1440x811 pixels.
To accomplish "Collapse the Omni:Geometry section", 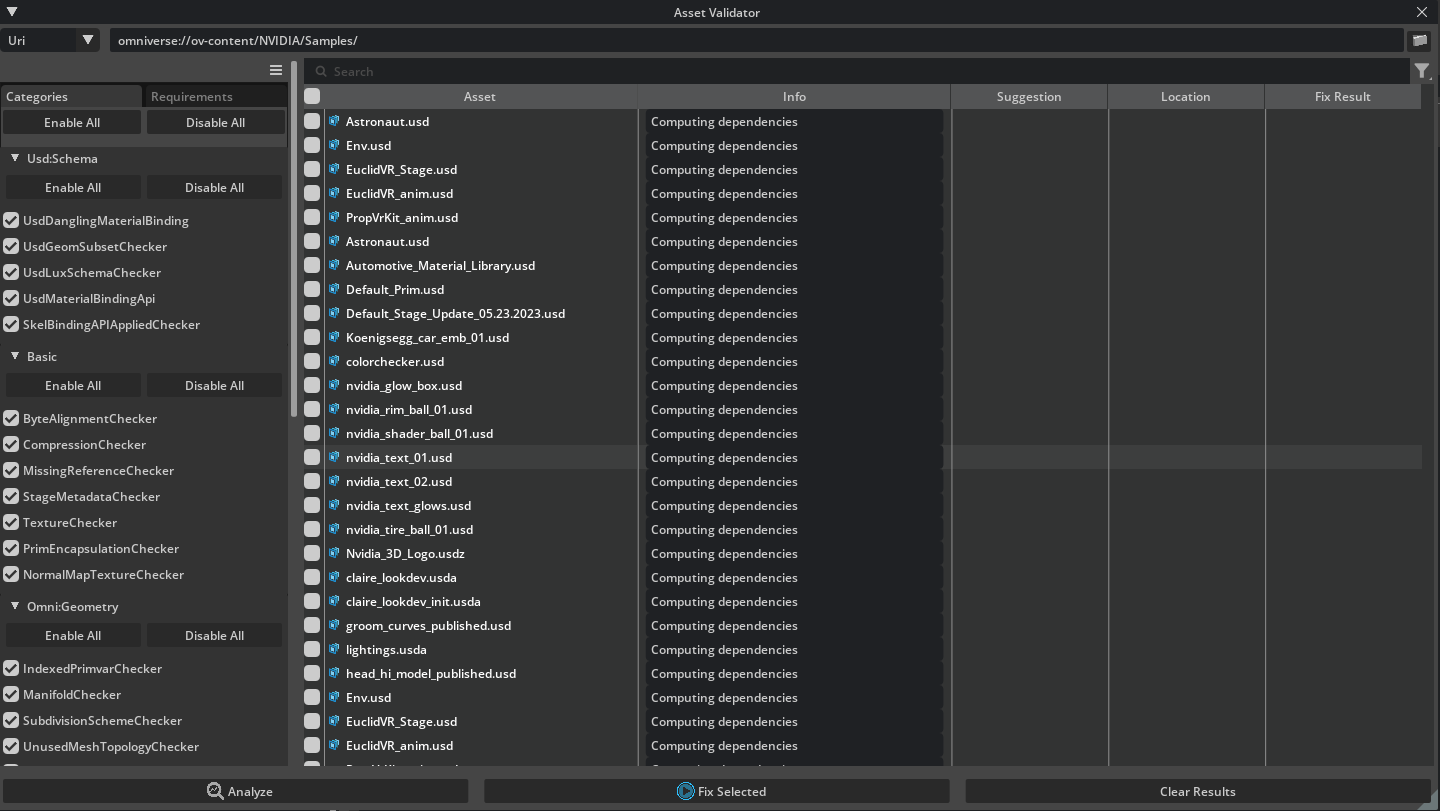I will click(15, 606).
